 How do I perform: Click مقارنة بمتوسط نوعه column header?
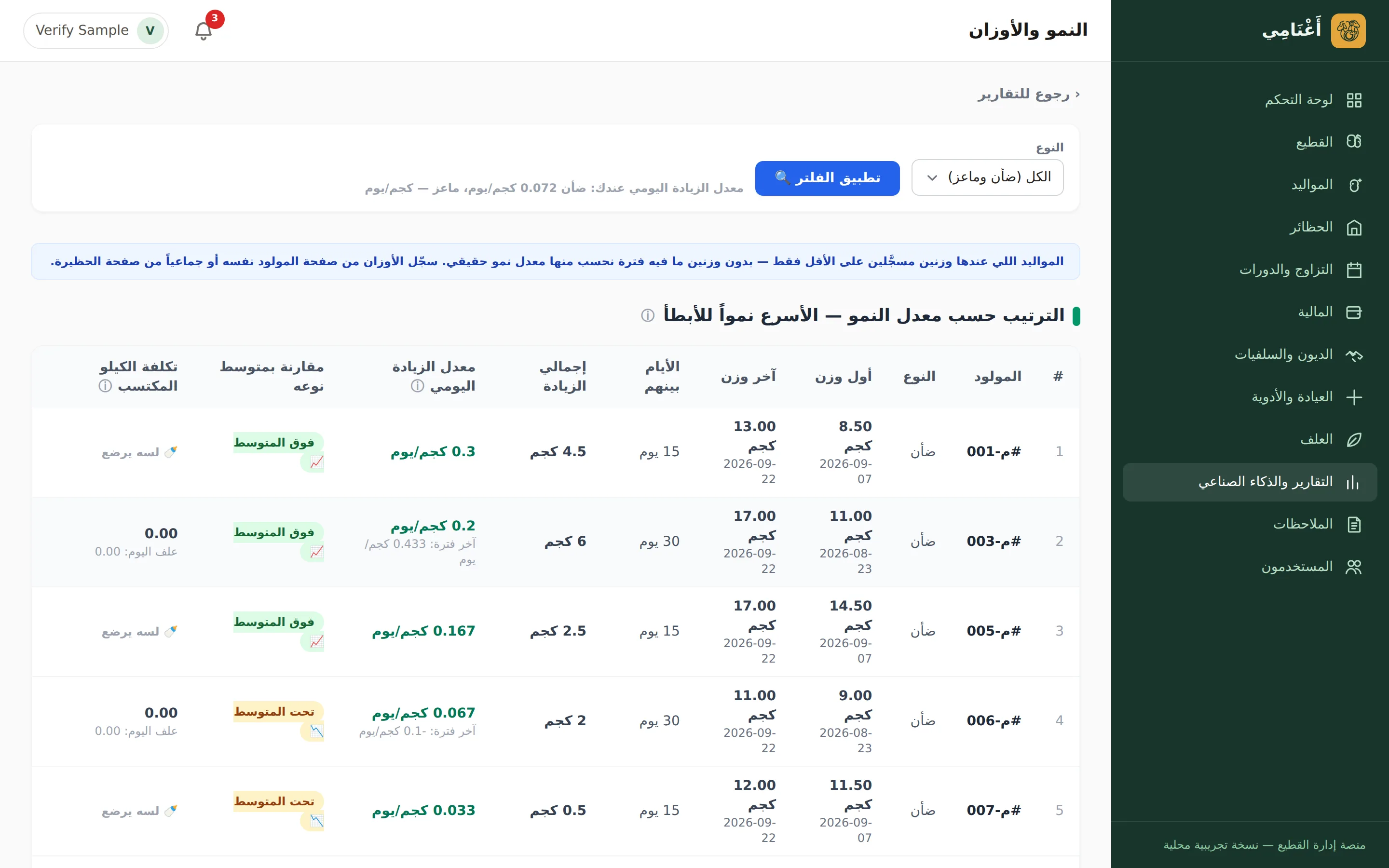[272, 377]
